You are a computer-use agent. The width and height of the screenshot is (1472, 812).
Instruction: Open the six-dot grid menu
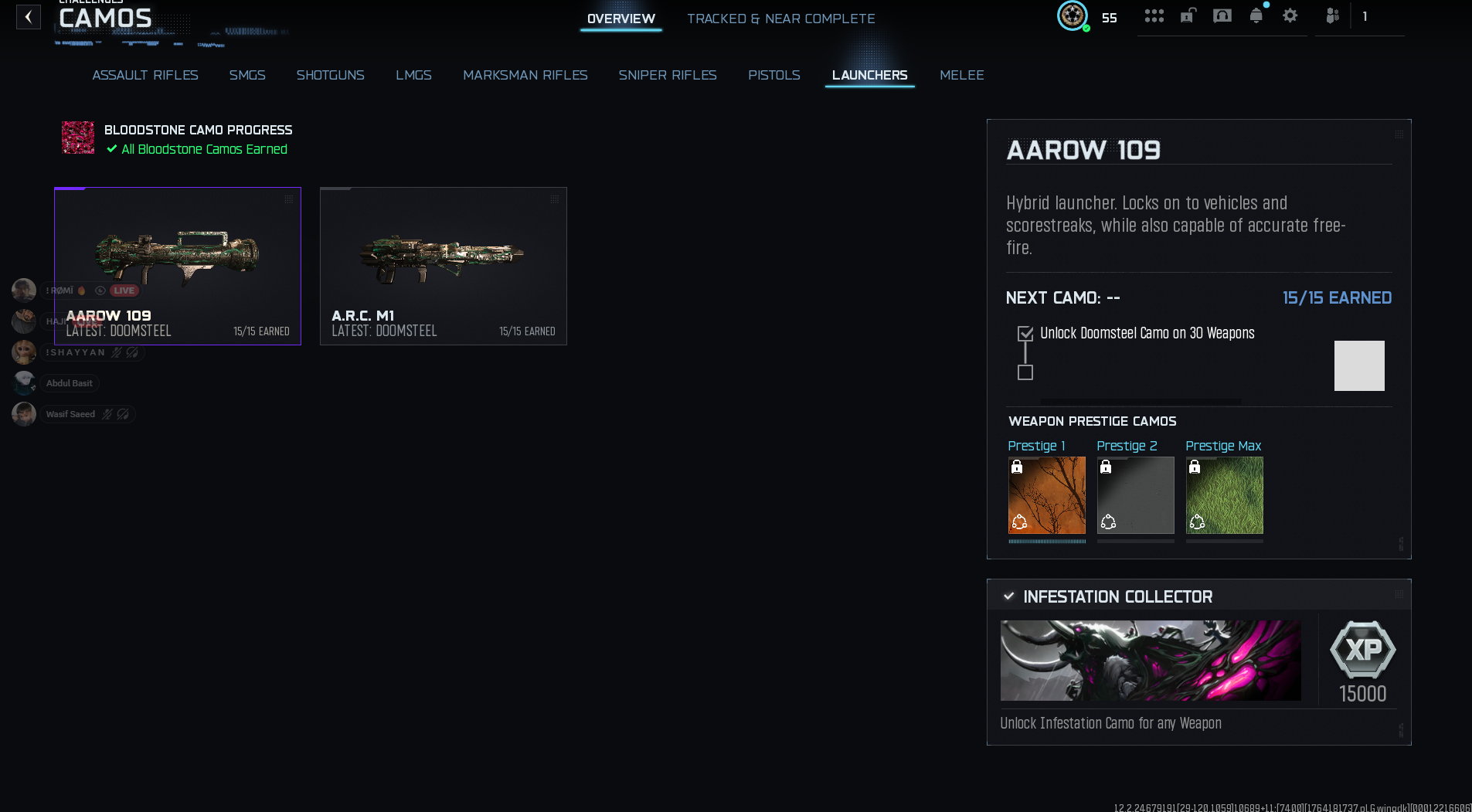1154,16
